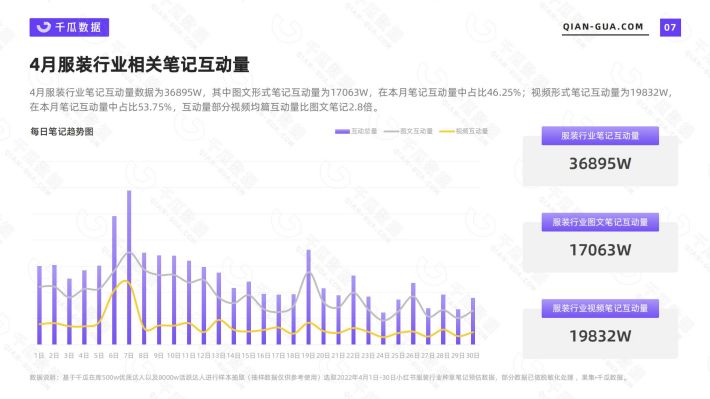Image resolution: width=710 pixels, height=399 pixels.
Task: Open the QIAN-GUA.COM link
Action: (603, 27)
